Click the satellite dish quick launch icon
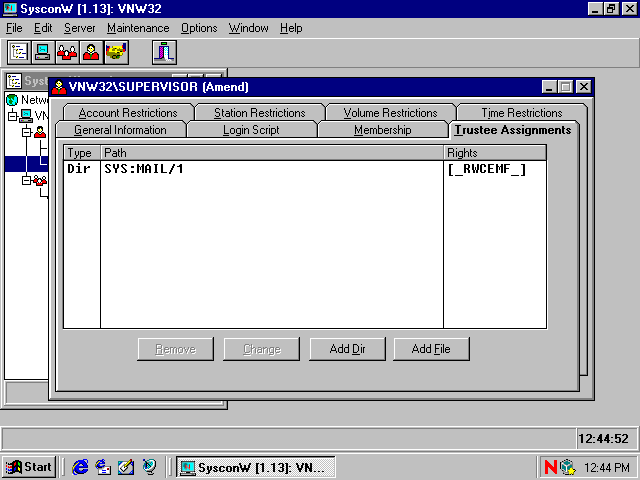640x480 pixels. click(149, 467)
